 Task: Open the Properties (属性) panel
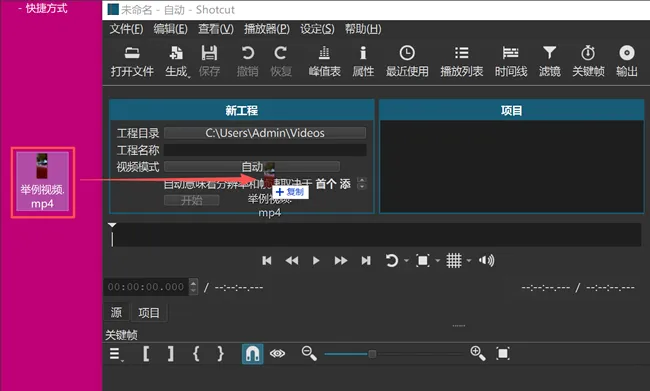click(x=363, y=61)
